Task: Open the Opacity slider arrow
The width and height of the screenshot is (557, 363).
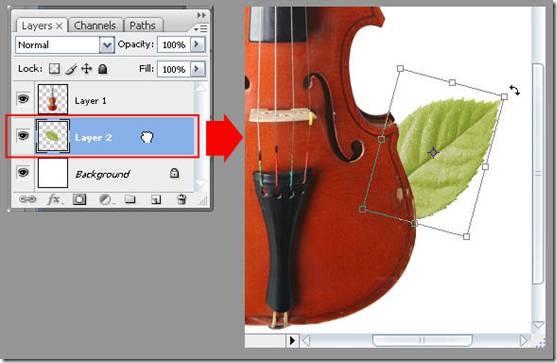Action: pos(197,44)
